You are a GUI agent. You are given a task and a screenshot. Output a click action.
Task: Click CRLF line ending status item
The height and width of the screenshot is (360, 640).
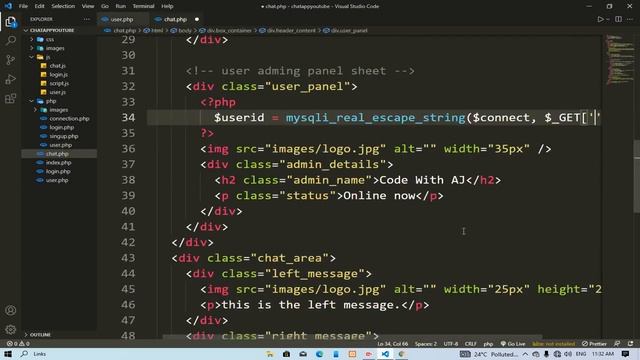[470, 344]
